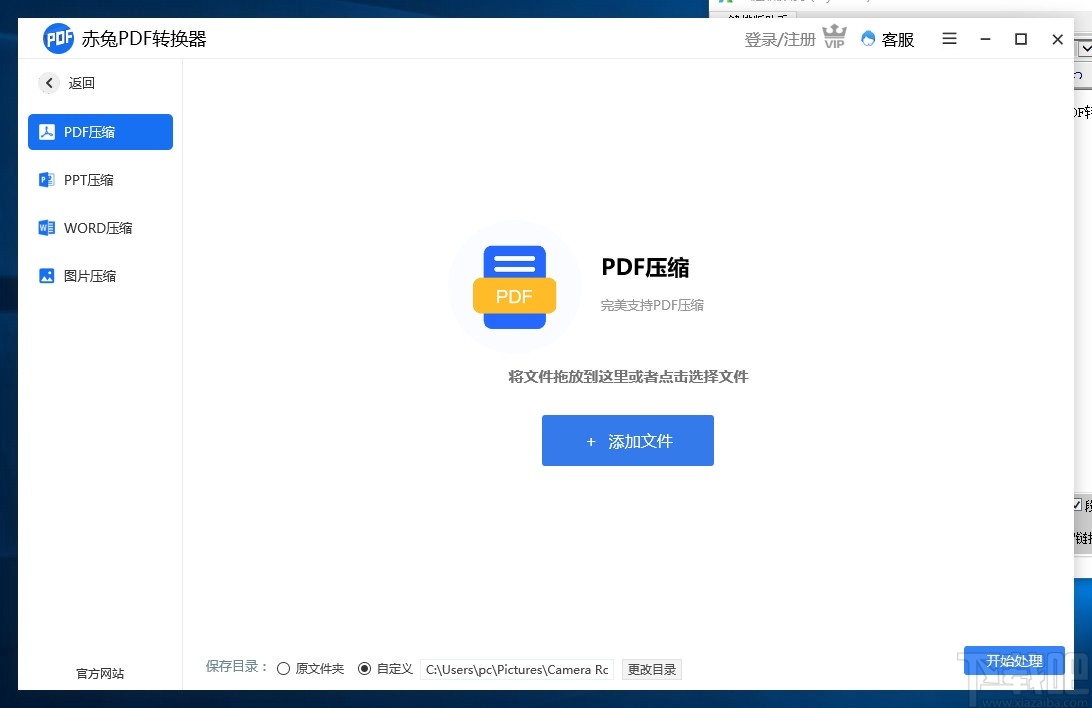Open the hamburger menu in the title bar
The width and height of the screenshot is (1092, 708).
[x=948, y=39]
